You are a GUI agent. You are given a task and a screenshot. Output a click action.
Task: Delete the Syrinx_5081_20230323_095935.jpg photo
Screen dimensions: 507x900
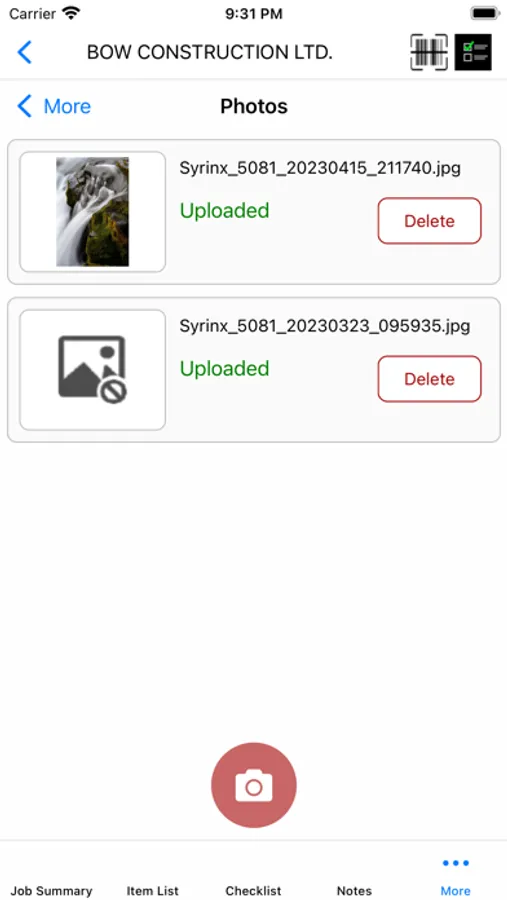click(x=429, y=379)
